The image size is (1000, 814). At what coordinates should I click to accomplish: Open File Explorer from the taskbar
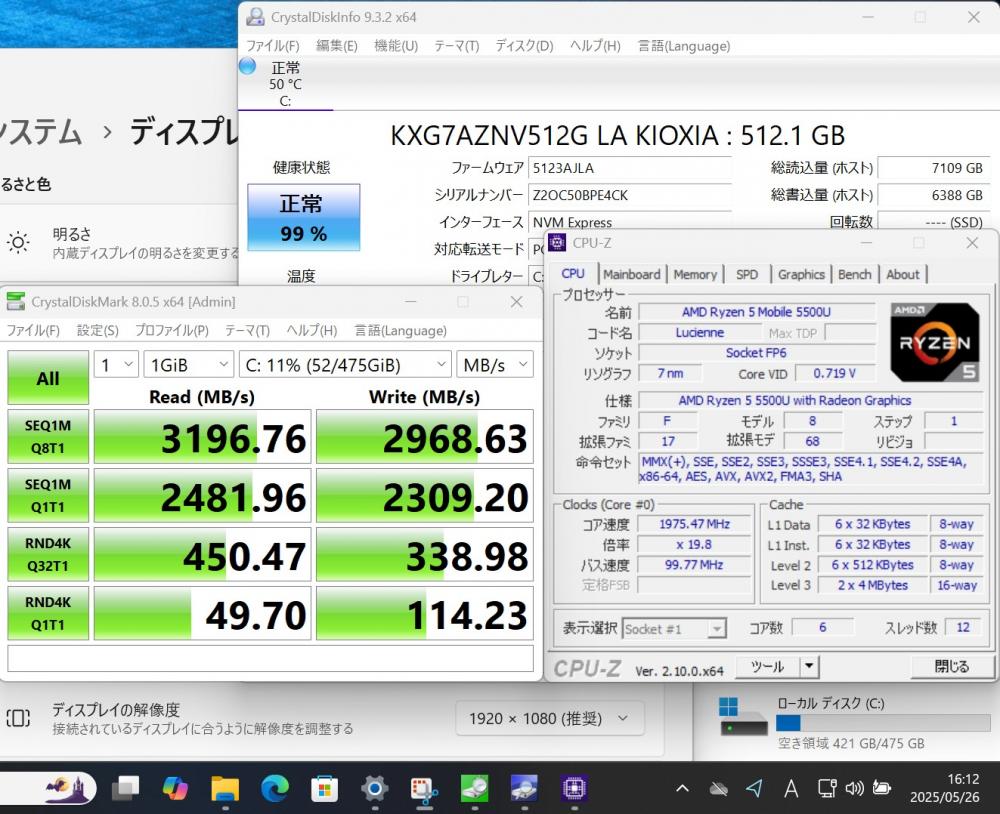click(x=224, y=789)
